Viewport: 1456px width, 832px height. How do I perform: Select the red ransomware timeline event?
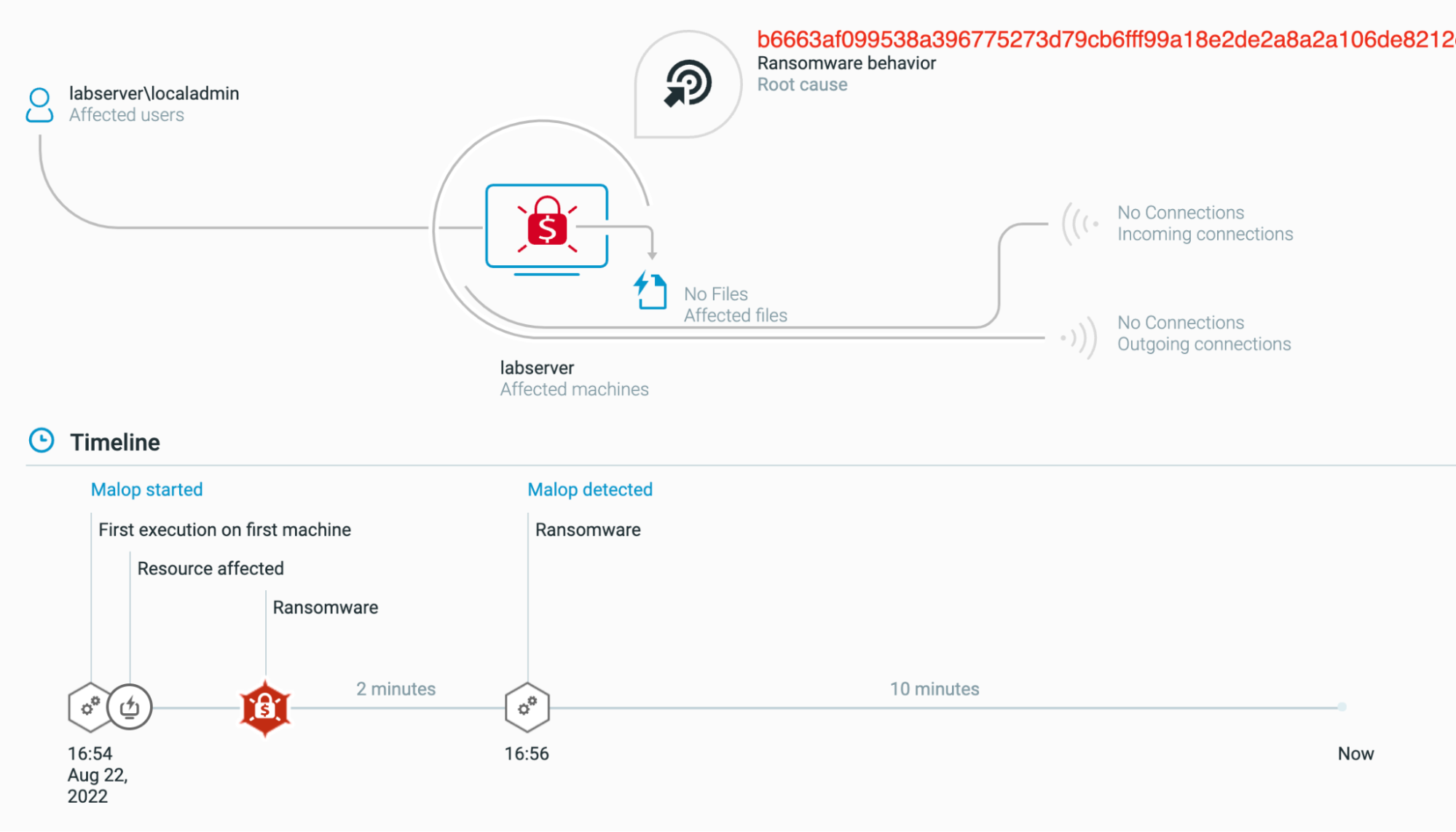coord(265,708)
